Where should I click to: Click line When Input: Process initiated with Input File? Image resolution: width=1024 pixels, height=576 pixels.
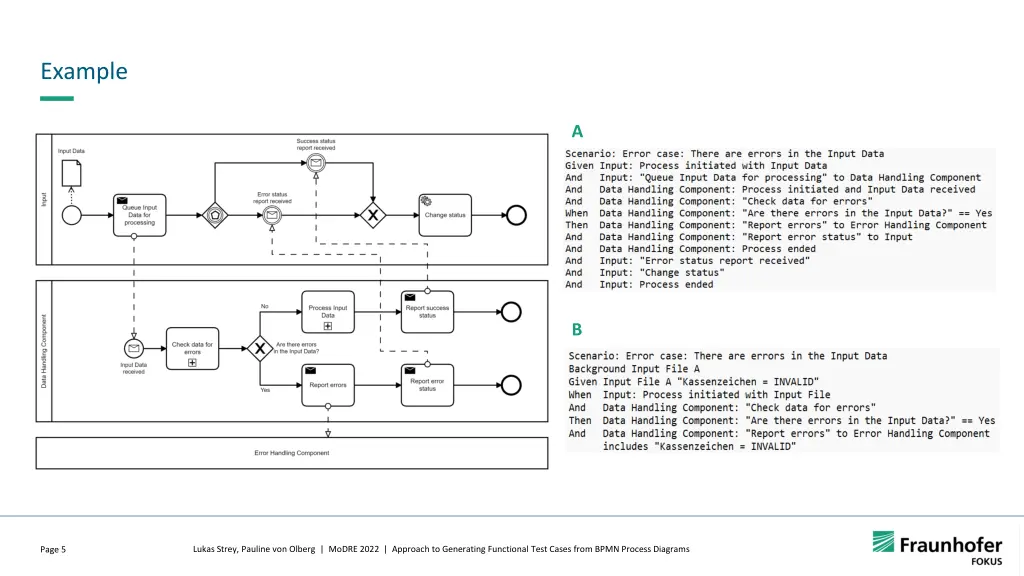tap(699, 394)
